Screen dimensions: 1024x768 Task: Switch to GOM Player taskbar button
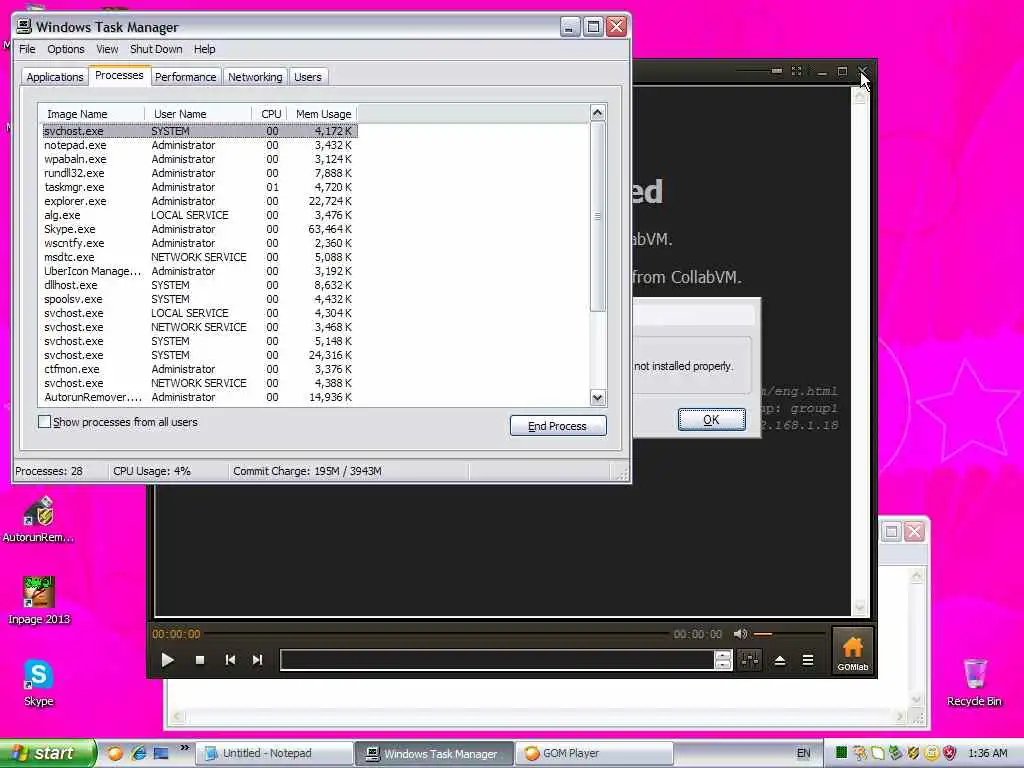[594, 753]
